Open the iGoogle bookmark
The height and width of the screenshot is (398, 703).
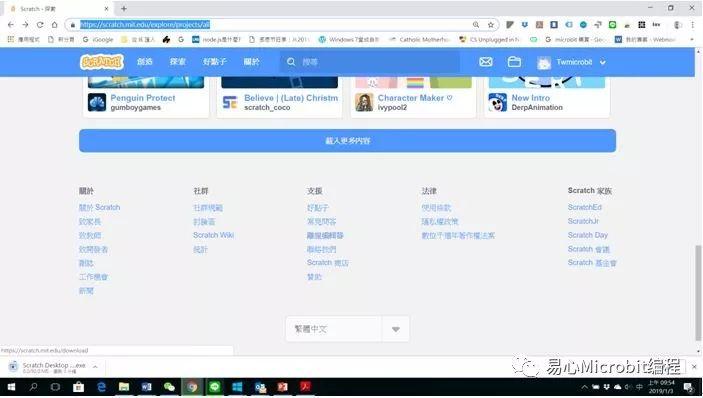[x=98, y=39]
